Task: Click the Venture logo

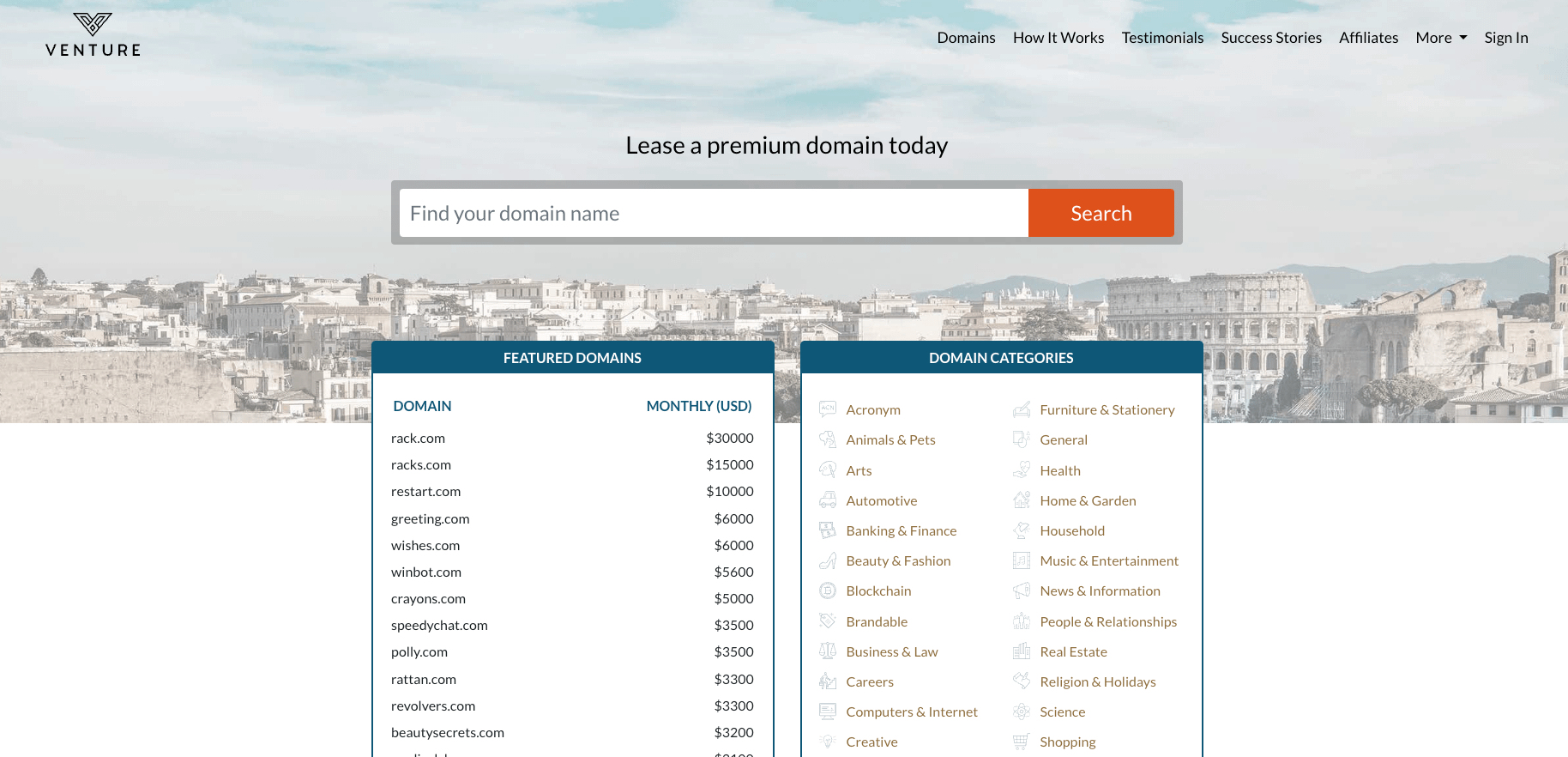Action: [93, 35]
